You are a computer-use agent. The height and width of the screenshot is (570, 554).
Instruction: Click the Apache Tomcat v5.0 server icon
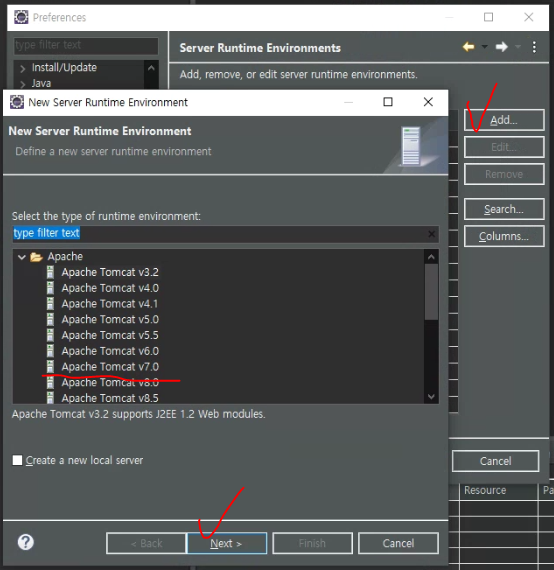tap(50, 320)
